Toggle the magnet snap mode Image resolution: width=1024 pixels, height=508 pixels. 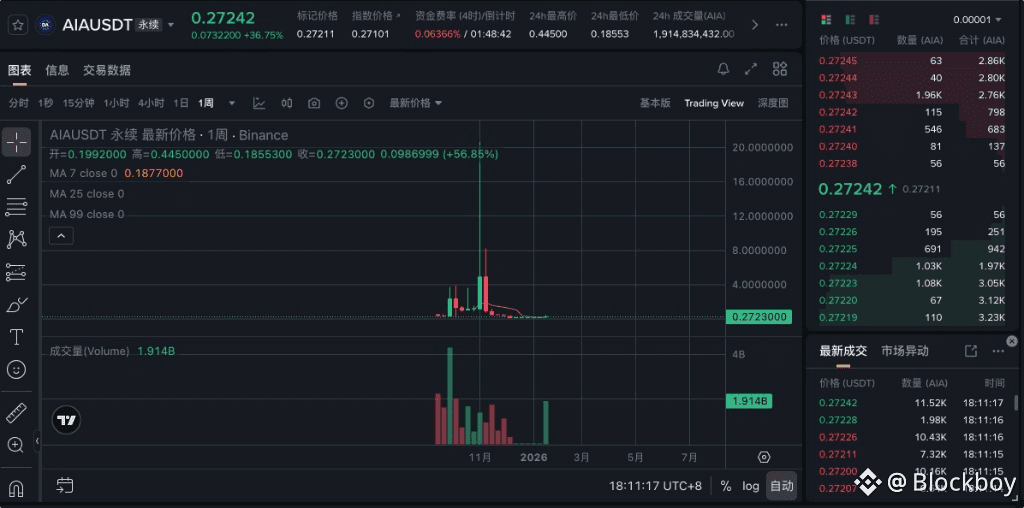click(16, 488)
